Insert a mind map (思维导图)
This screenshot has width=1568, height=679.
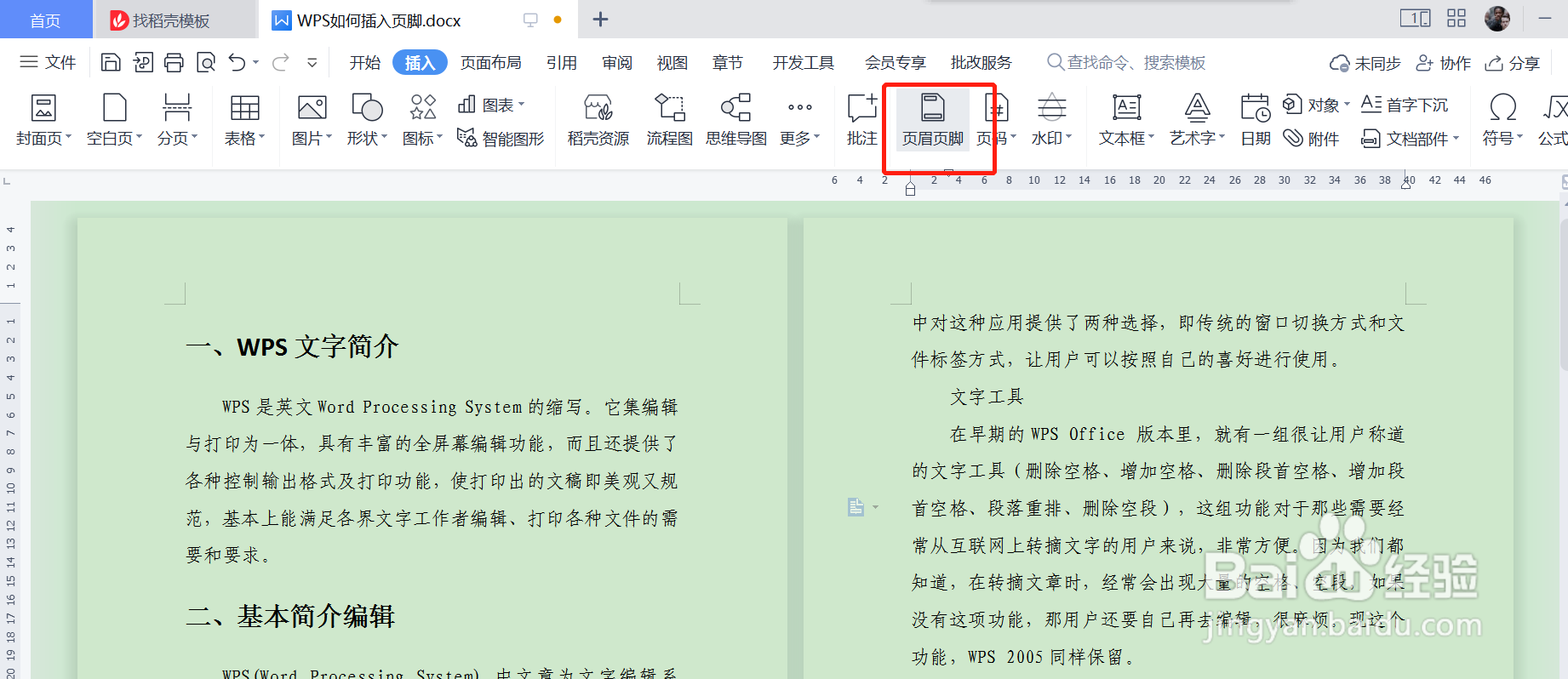736,120
